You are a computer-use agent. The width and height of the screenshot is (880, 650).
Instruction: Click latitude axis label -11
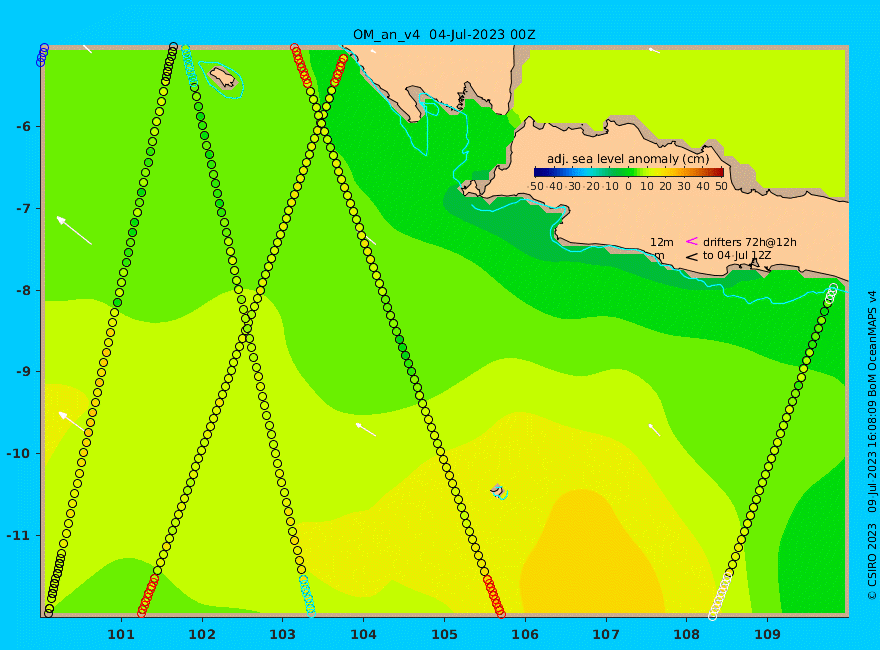pos(19,535)
